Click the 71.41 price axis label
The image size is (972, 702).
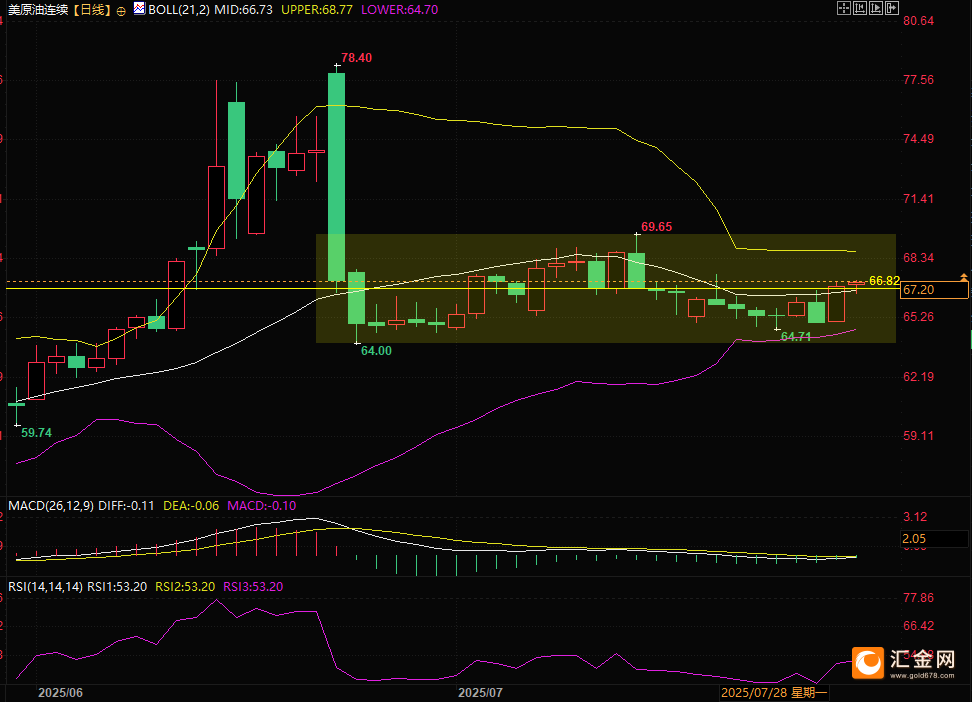(919, 199)
